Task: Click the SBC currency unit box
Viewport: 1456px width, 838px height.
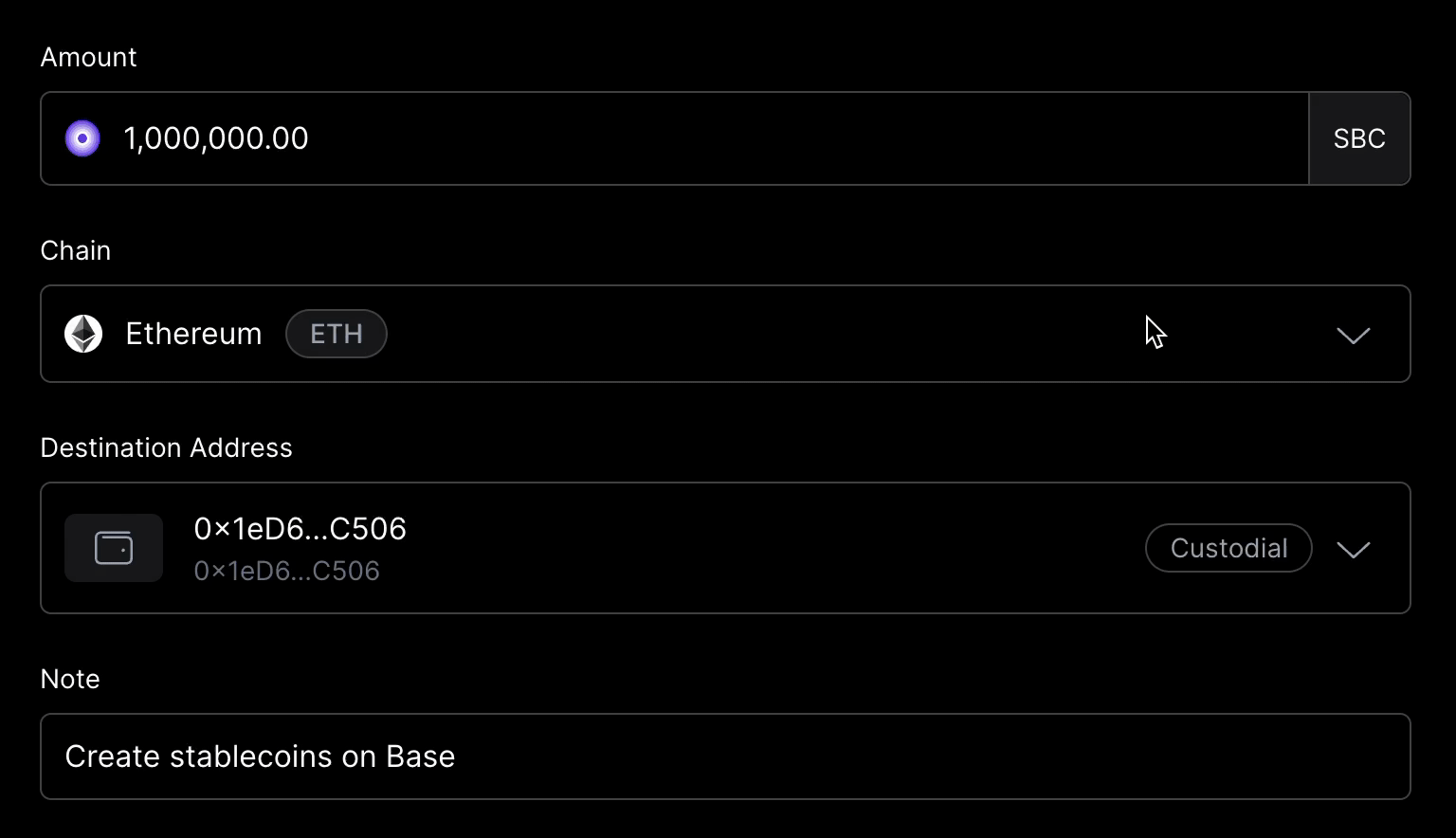Action: 1359,138
